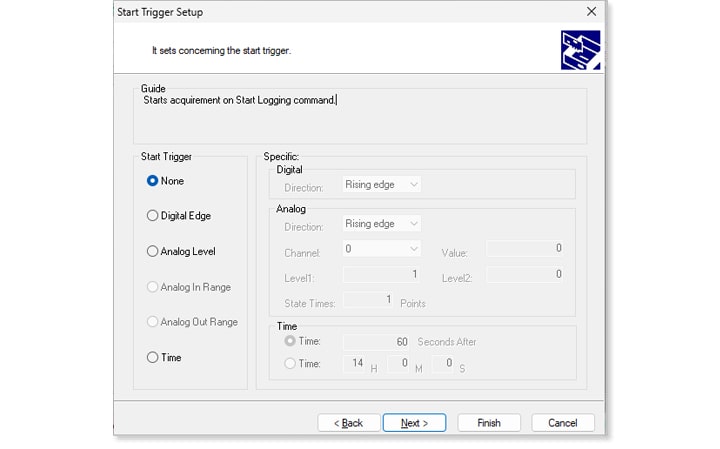This screenshot has width=720, height=449.
Task: Click the Level2 input field
Action: tap(525, 274)
